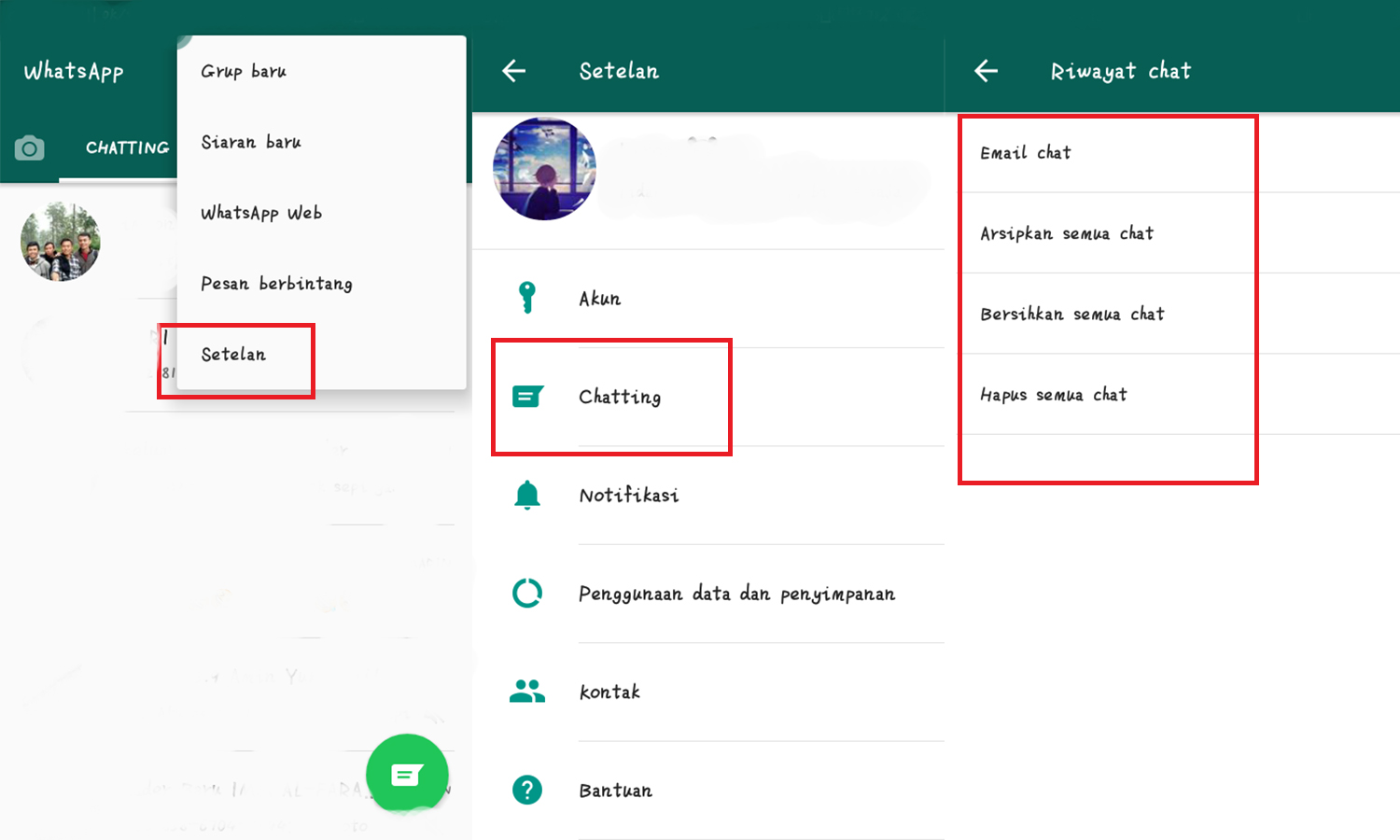Click the Riwayat chat screen title
Screen dimensions: 1400x840
click(x=1121, y=72)
